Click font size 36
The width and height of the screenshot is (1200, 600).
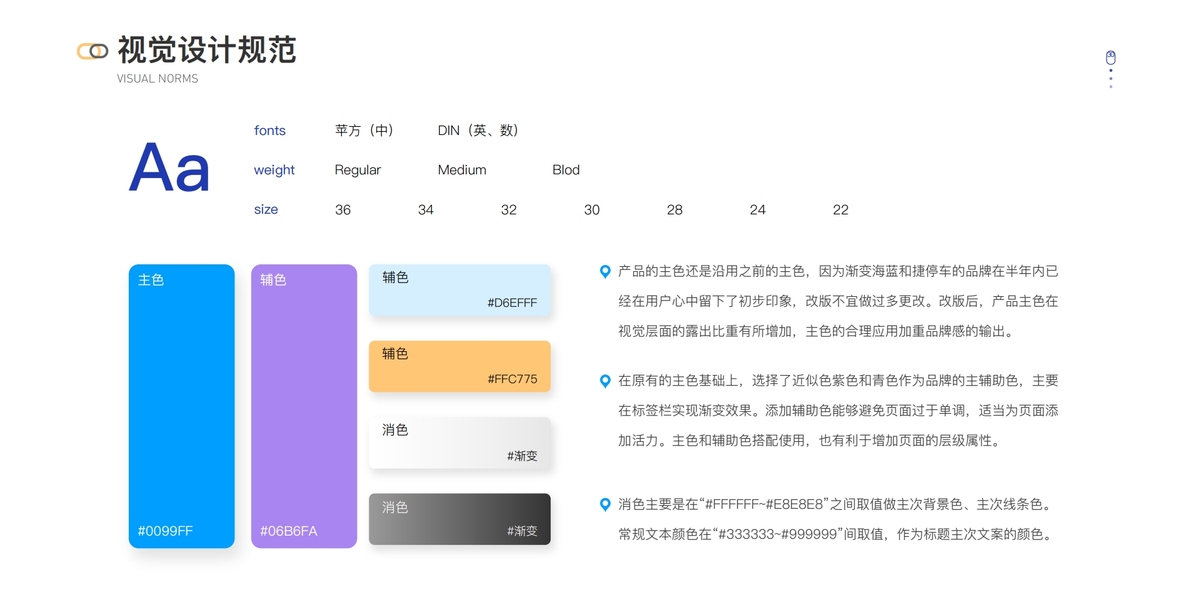[343, 210]
